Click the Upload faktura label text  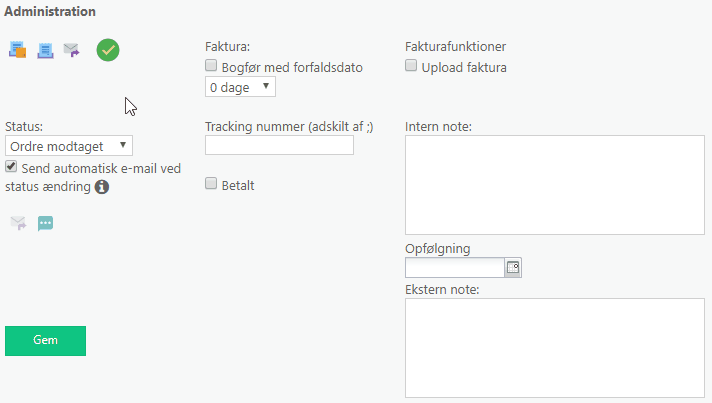point(464,68)
